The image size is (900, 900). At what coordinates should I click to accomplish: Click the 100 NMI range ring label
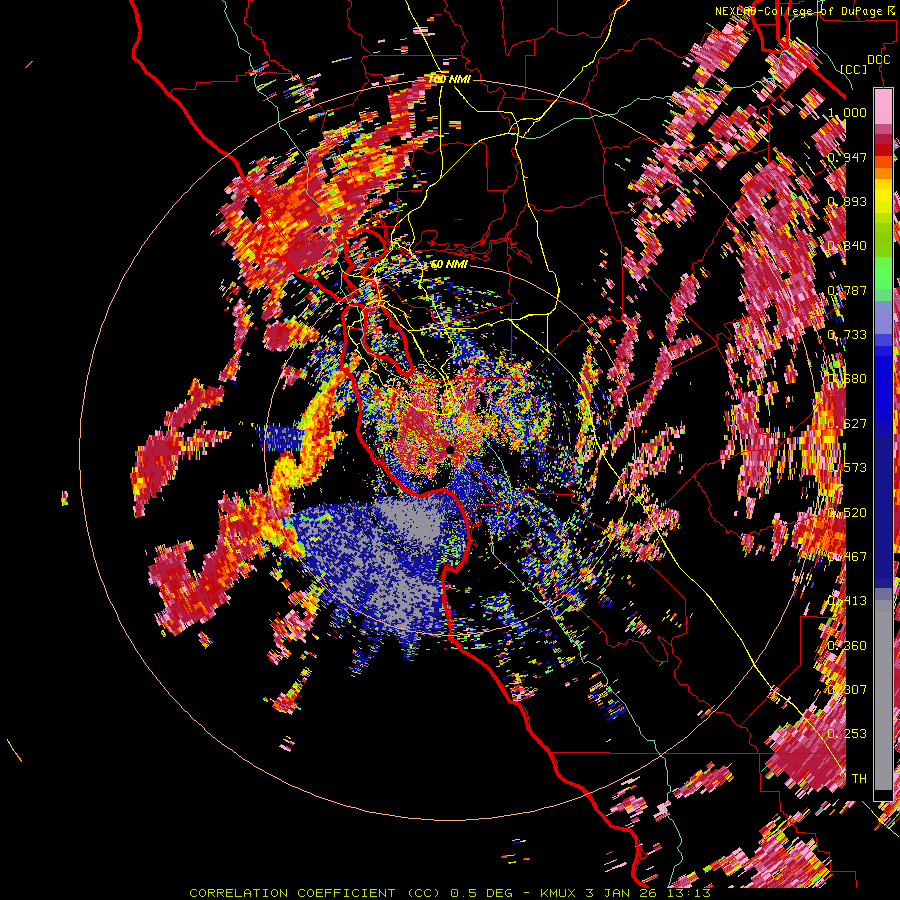(x=449, y=79)
